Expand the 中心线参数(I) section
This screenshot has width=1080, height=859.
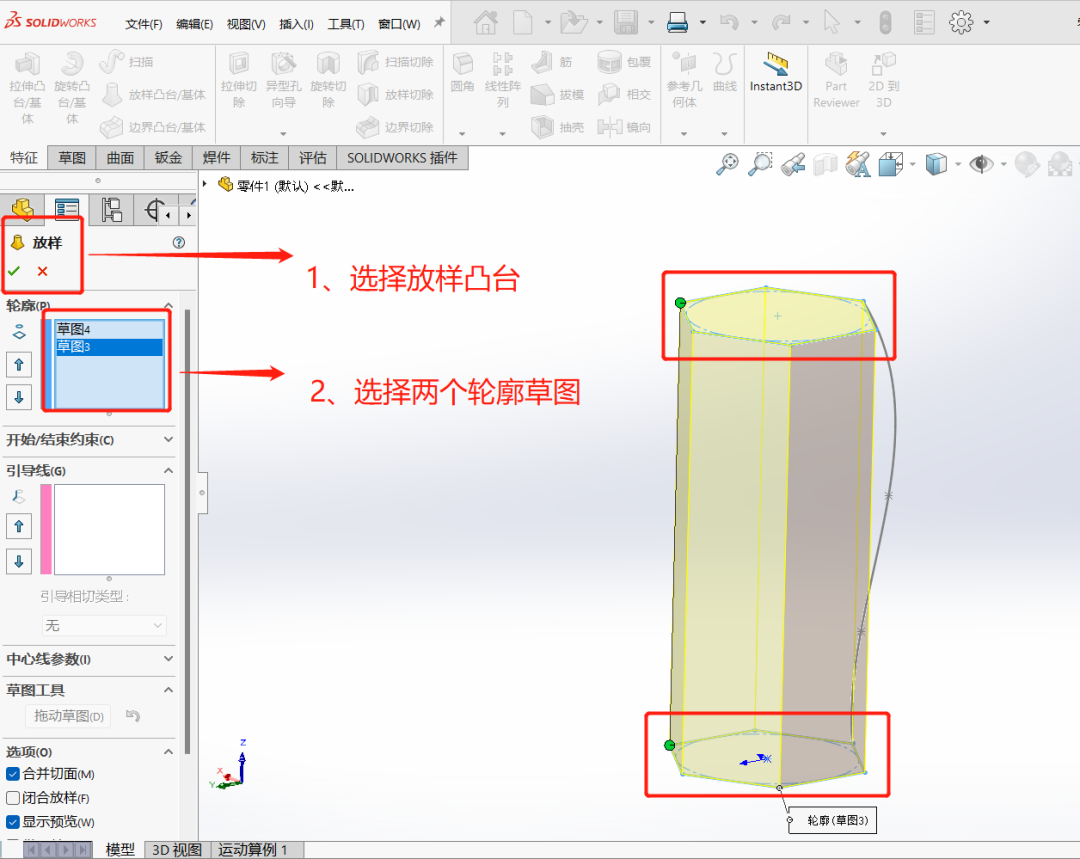coord(169,659)
